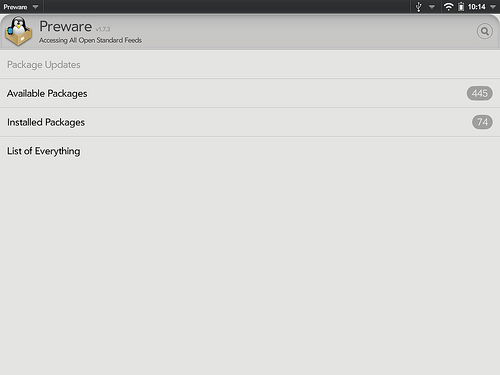Open the search magnifier in Preware header

[x=485, y=32]
